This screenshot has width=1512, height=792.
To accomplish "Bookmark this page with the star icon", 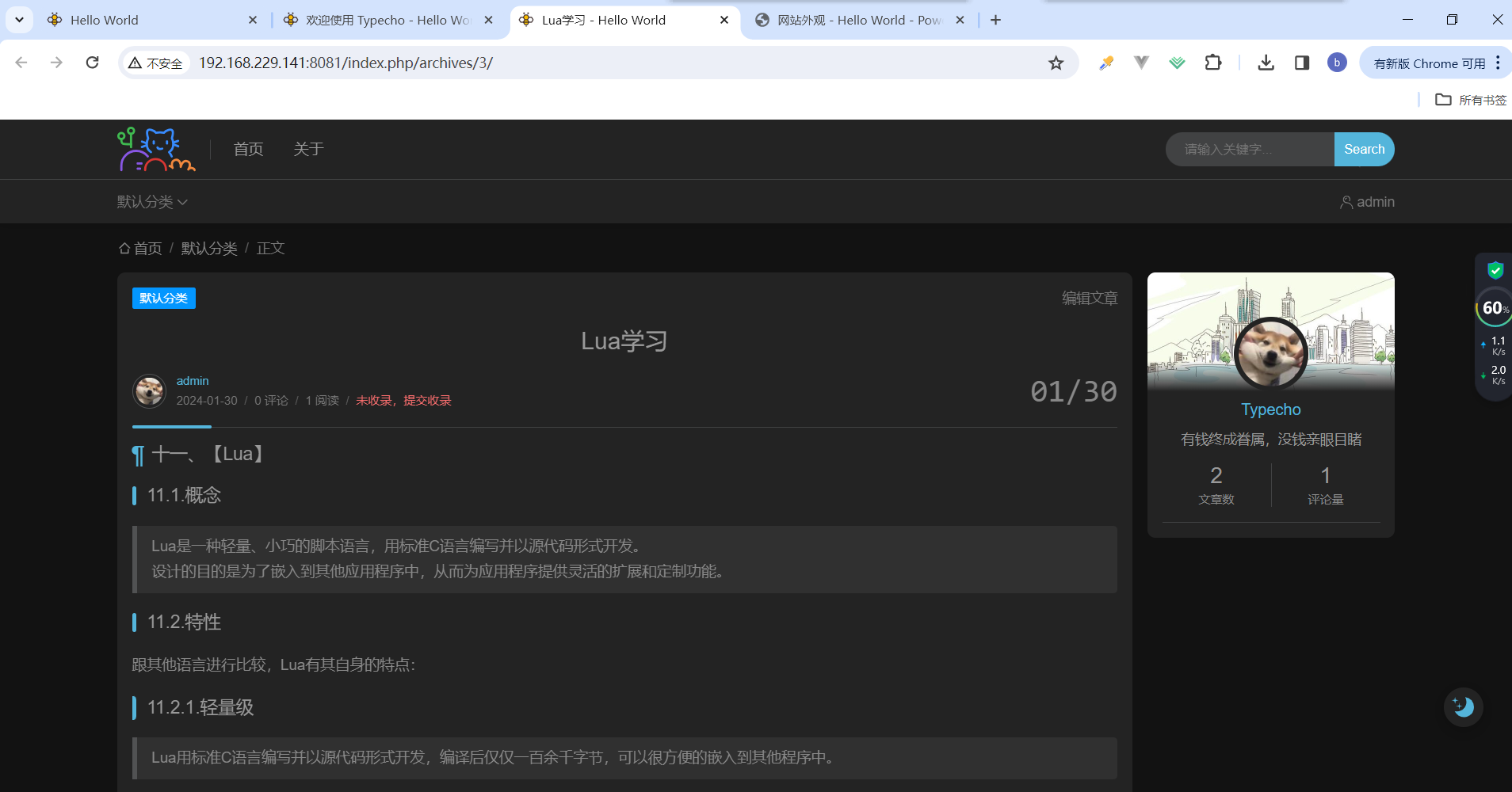I will [1056, 63].
